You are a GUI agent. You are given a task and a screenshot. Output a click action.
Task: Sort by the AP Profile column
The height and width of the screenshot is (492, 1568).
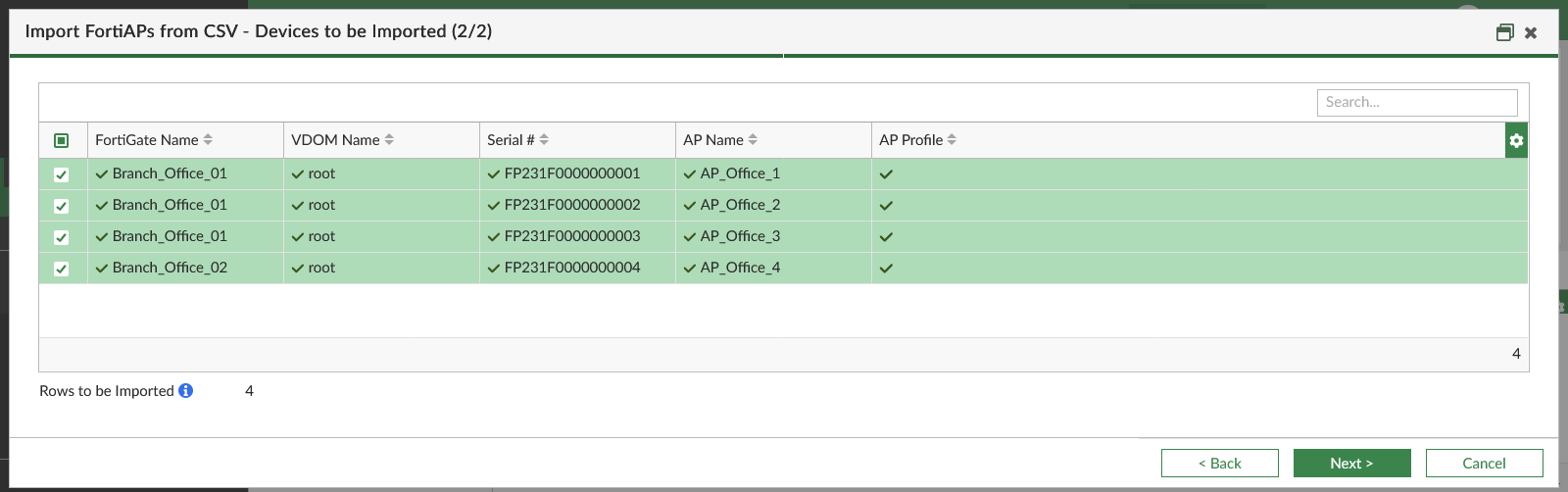coord(917,140)
